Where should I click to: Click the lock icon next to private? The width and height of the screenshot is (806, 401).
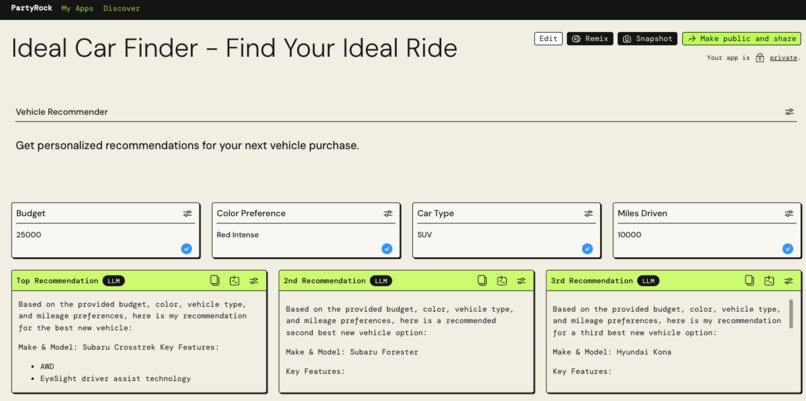click(760, 58)
